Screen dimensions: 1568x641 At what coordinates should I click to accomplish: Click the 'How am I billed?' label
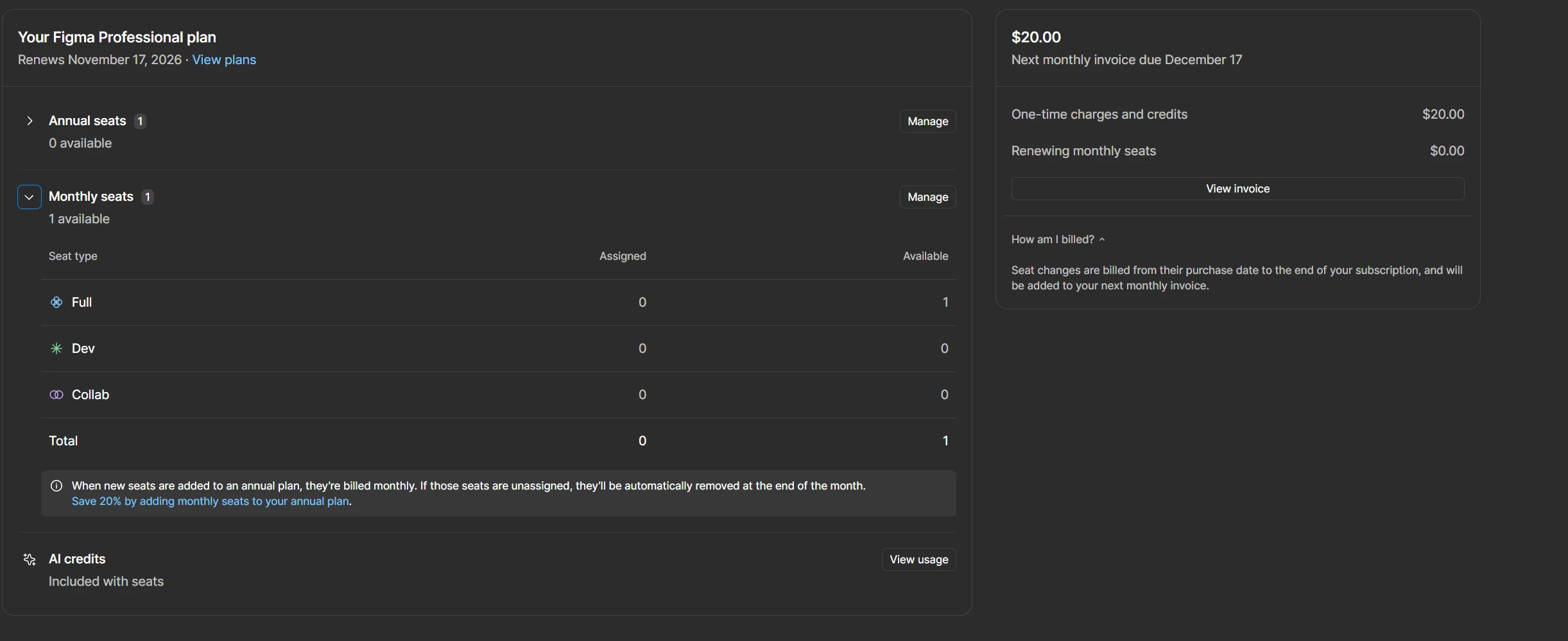pyautogui.click(x=1053, y=239)
